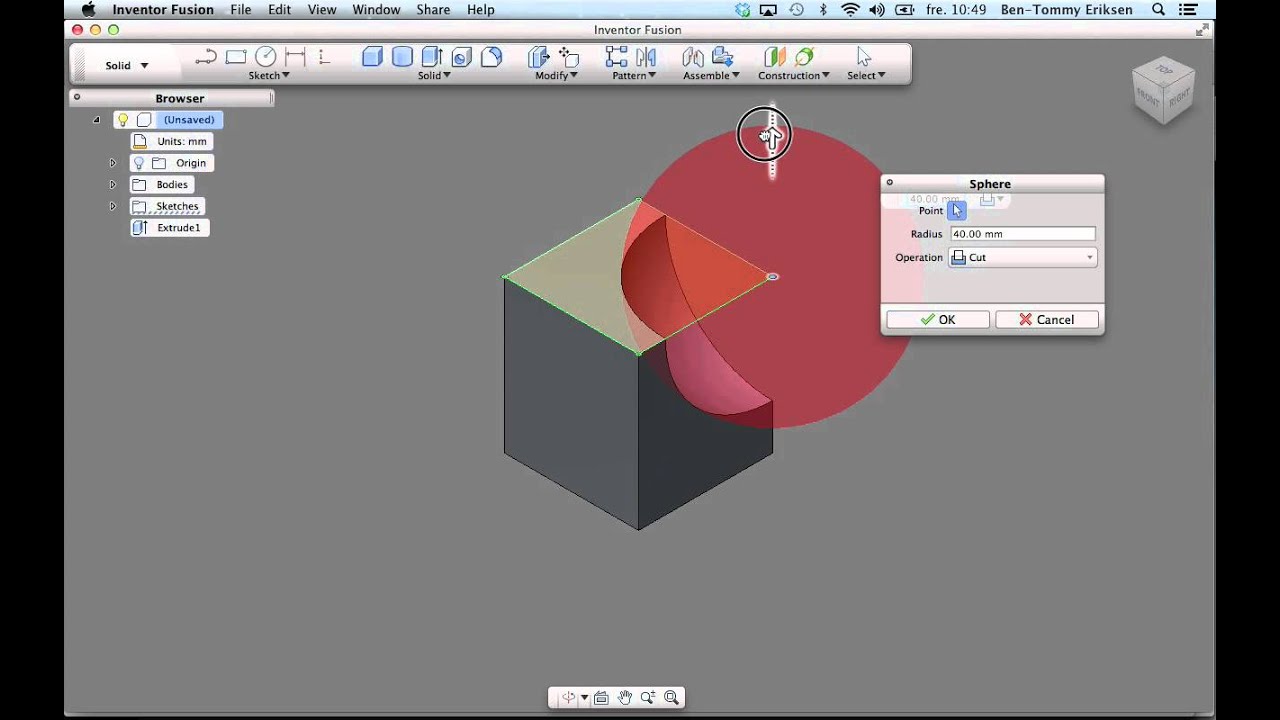Viewport: 1280px width, 720px height.
Task: Open Spotlight search in menu bar
Action: coord(1158,10)
